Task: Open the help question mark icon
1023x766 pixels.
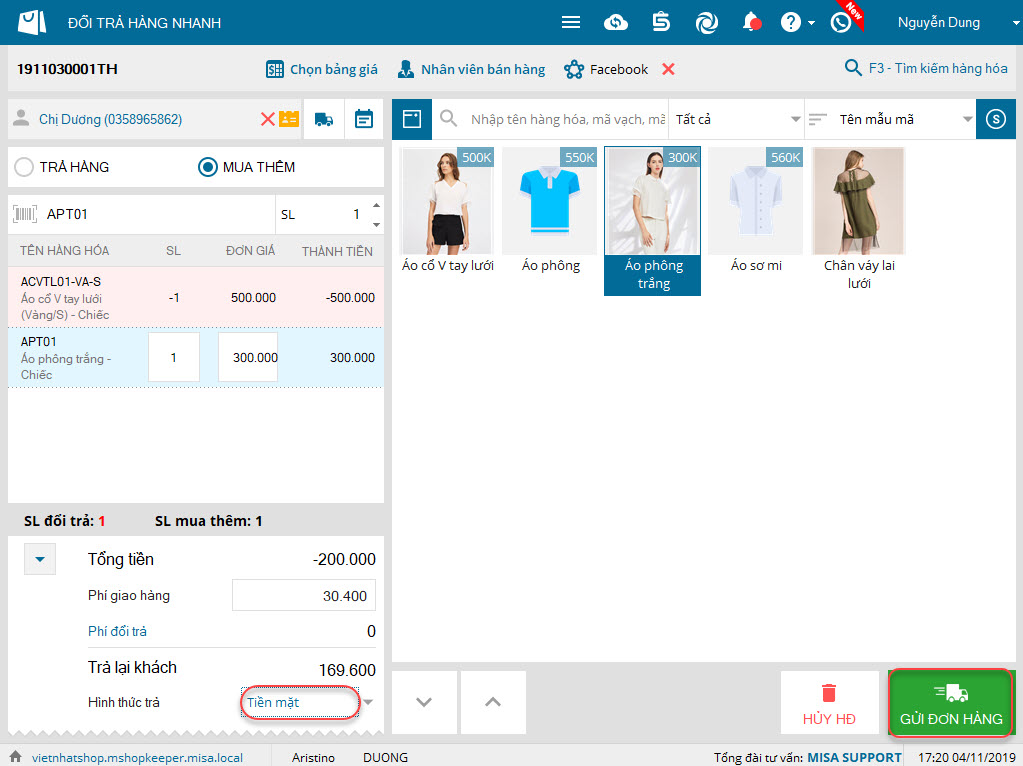Action: pos(791,23)
